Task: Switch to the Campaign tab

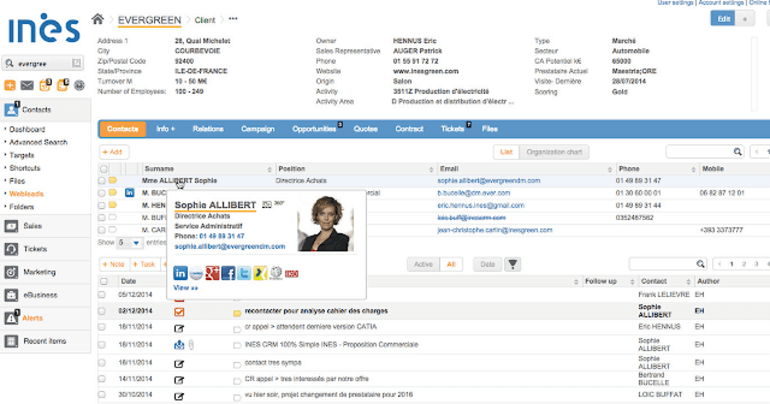Action: coord(258,129)
